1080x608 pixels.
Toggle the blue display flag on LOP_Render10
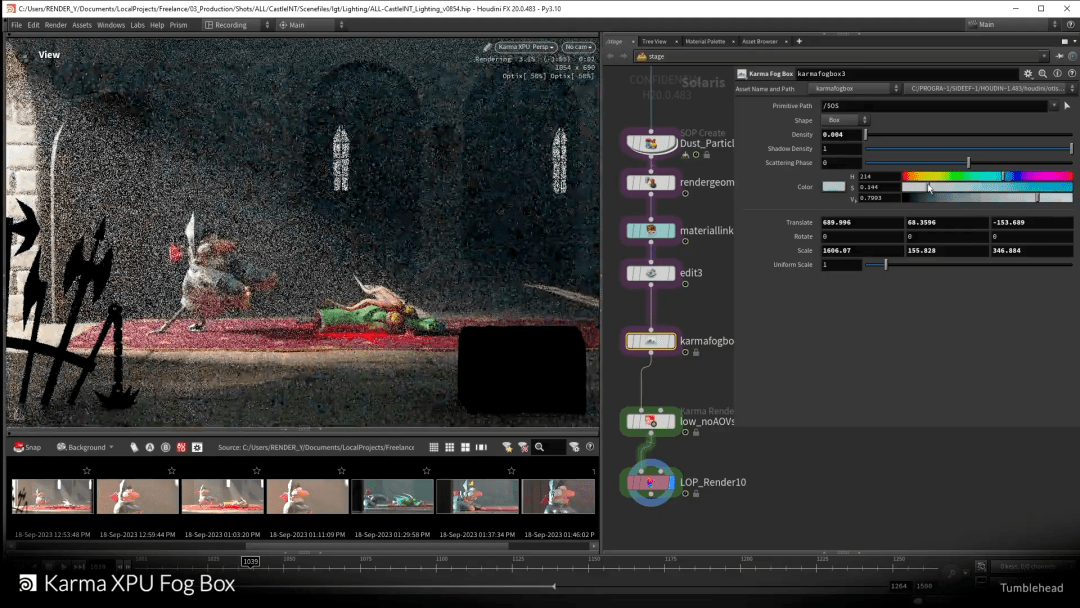coord(672,483)
